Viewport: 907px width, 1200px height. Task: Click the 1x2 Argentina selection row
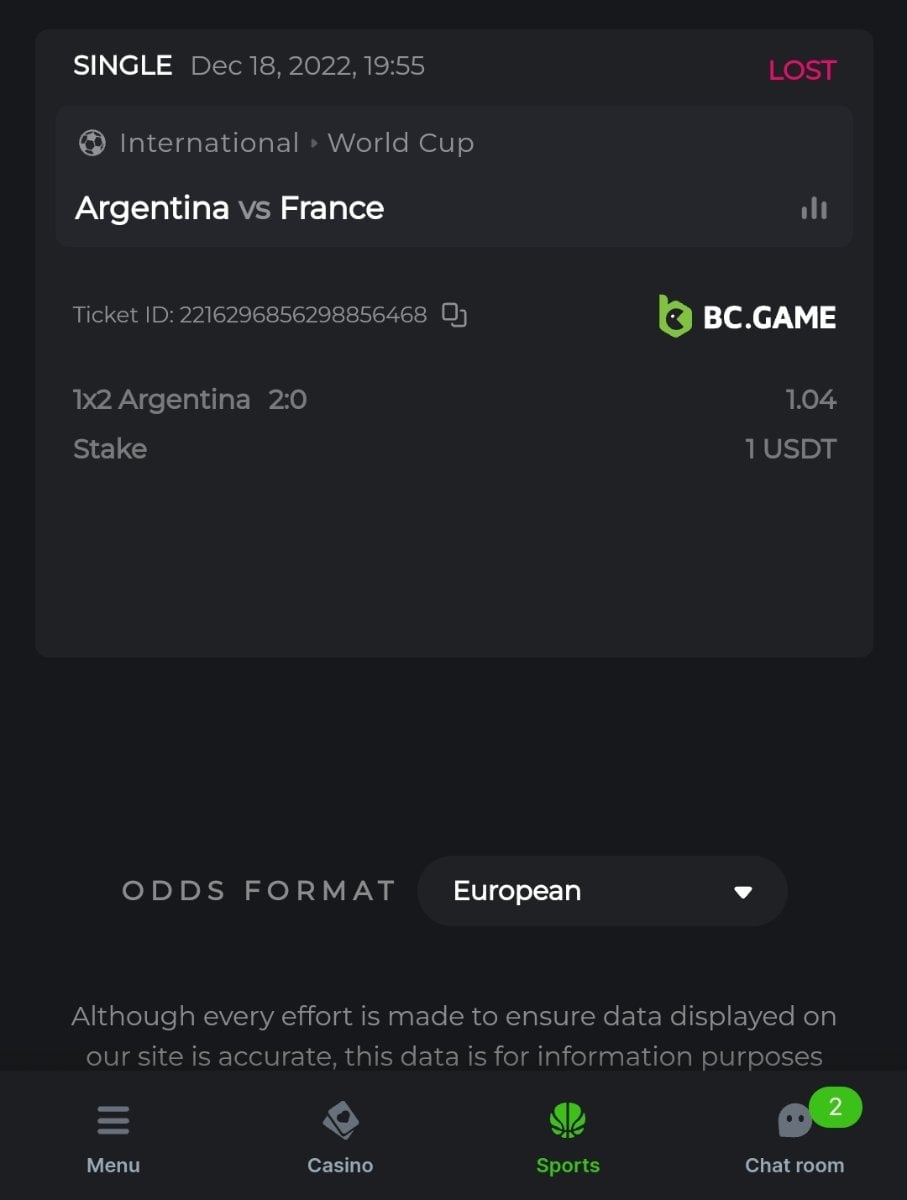coord(190,400)
